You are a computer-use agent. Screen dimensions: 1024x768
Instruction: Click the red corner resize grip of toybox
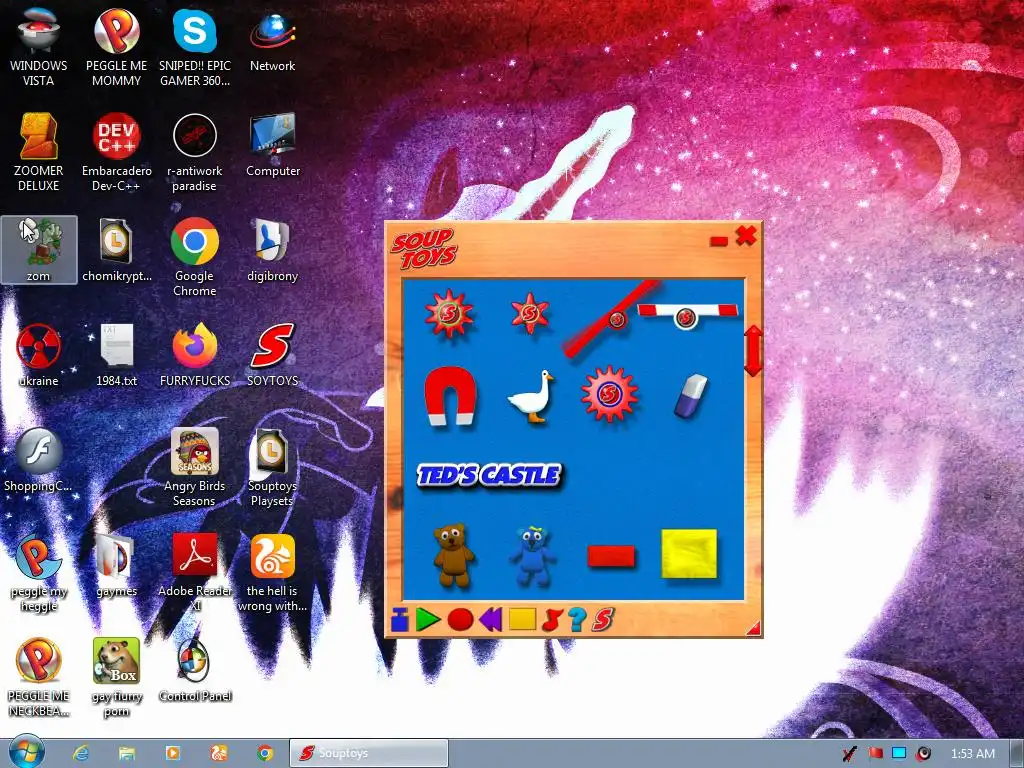coord(754,628)
